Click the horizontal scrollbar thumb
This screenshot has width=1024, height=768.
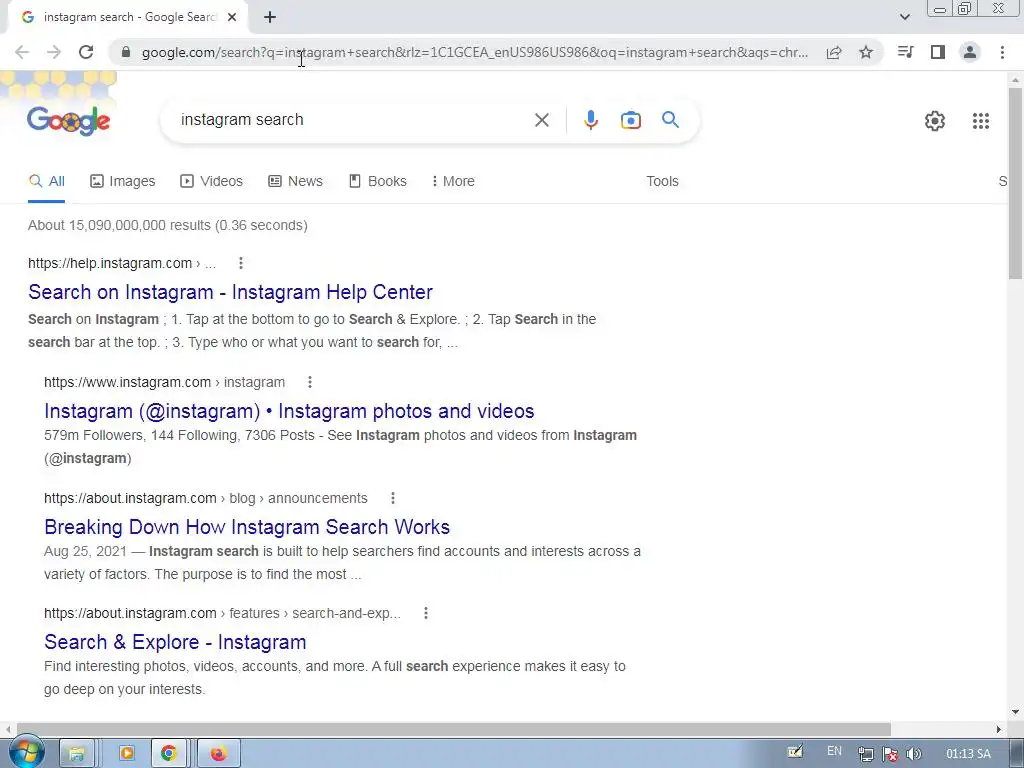[454, 729]
